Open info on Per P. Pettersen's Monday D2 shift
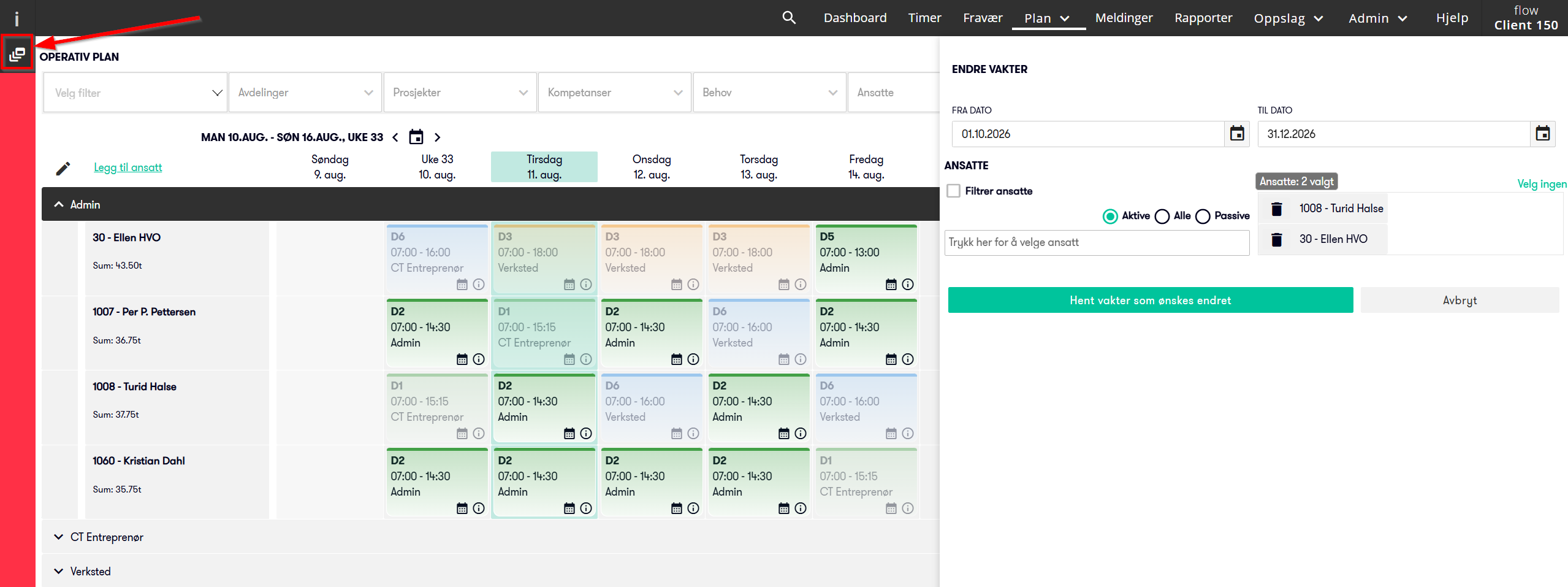Viewport: 1568px width, 587px height. click(479, 359)
